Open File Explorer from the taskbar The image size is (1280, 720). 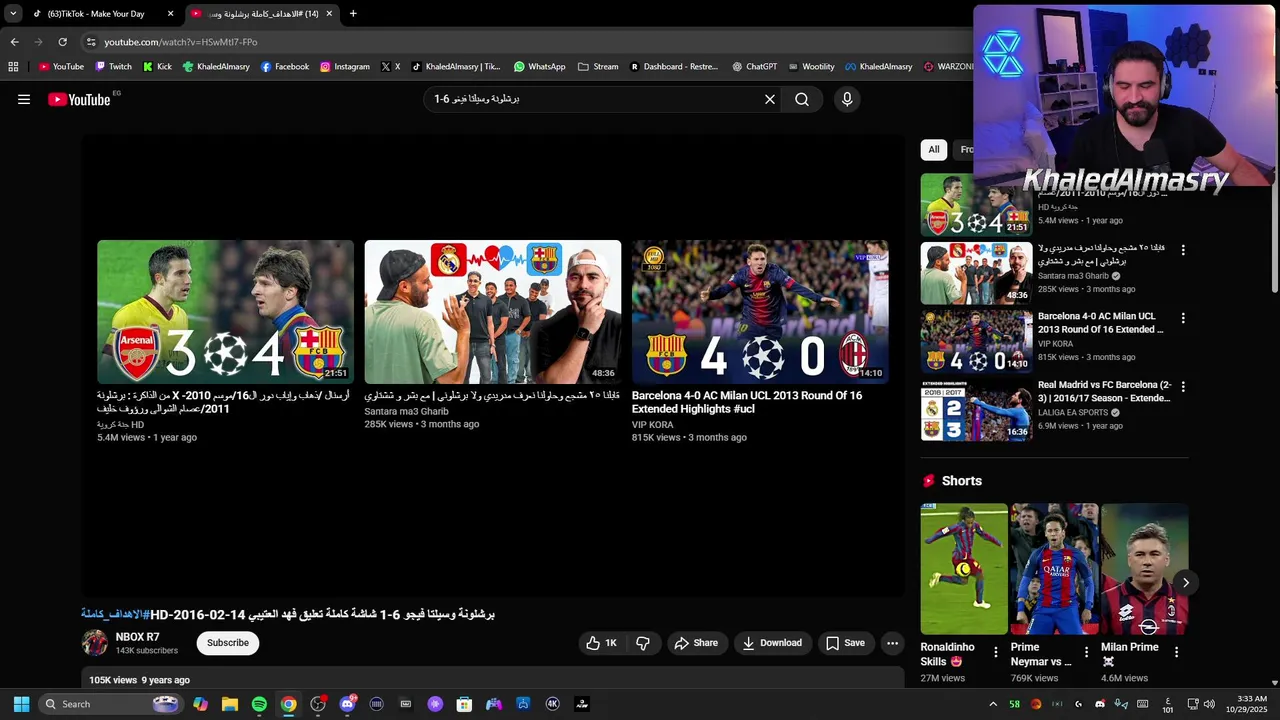point(230,704)
